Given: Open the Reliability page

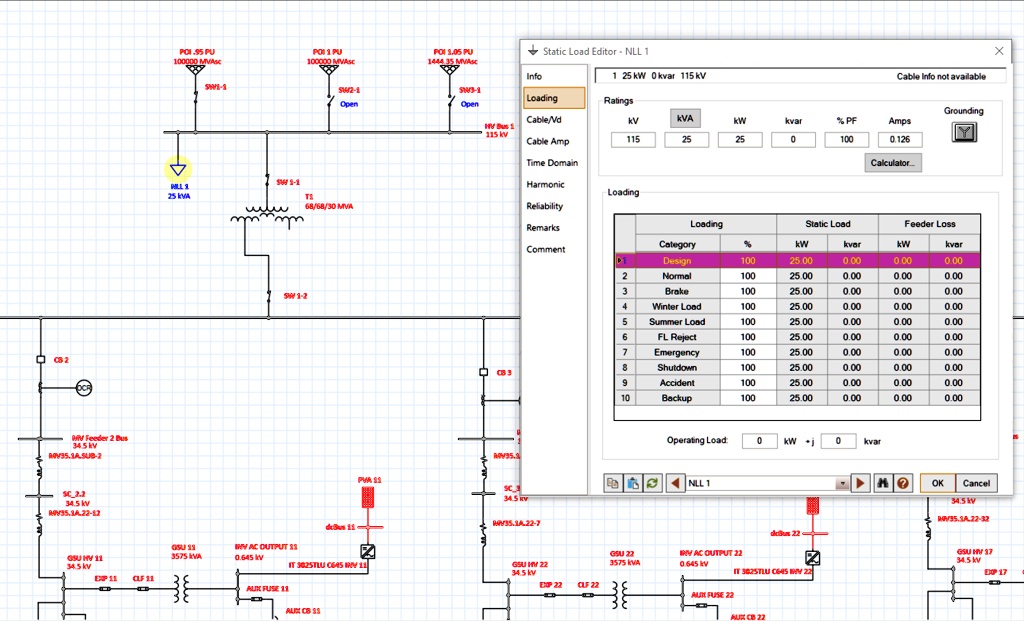Looking at the screenshot, I should click(545, 206).
